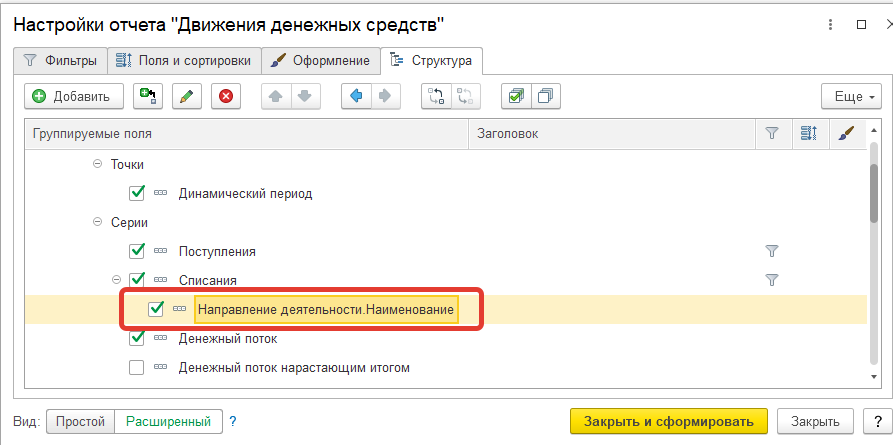Open the Еще dropdown menu
The width and height of the screenshot is (893, 445).
[849, 96]
